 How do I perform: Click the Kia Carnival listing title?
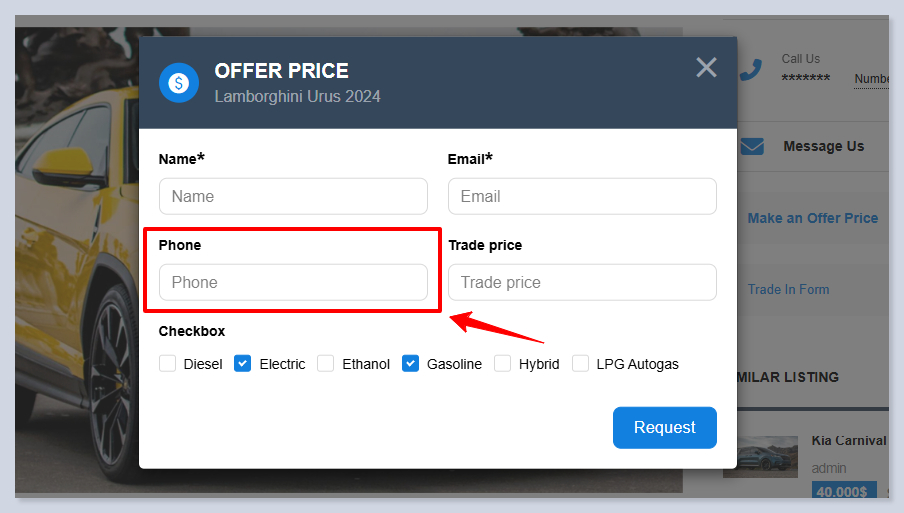[x=848, y=441]
